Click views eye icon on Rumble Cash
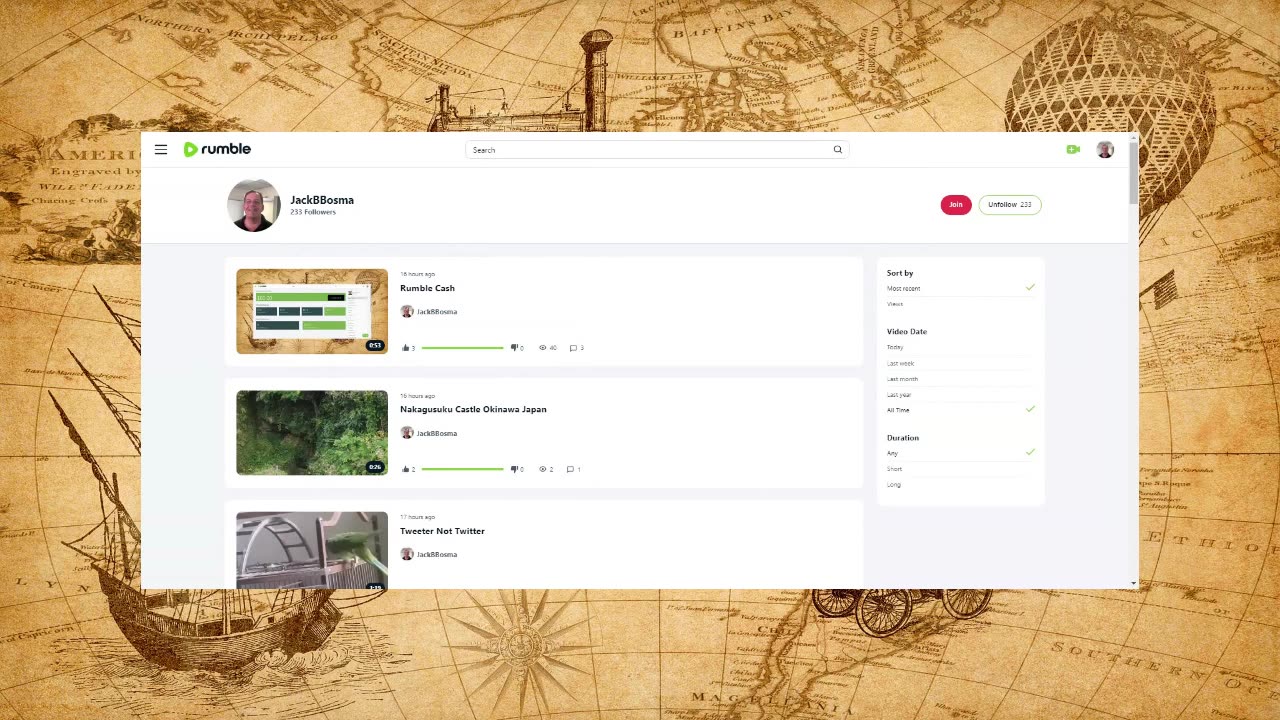 tap(543, 348)
